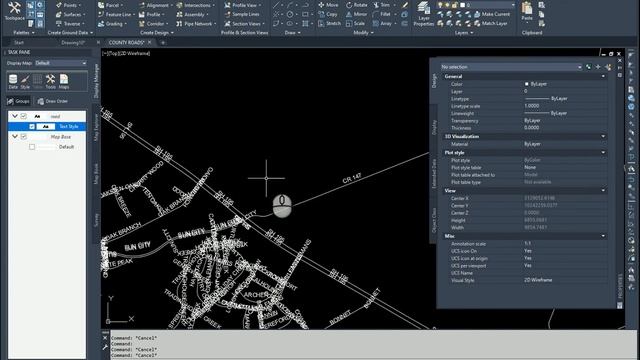Toggle the Default layer checkbox
The width and height of the screenshot is (640, 360).
tap(32, 147)
